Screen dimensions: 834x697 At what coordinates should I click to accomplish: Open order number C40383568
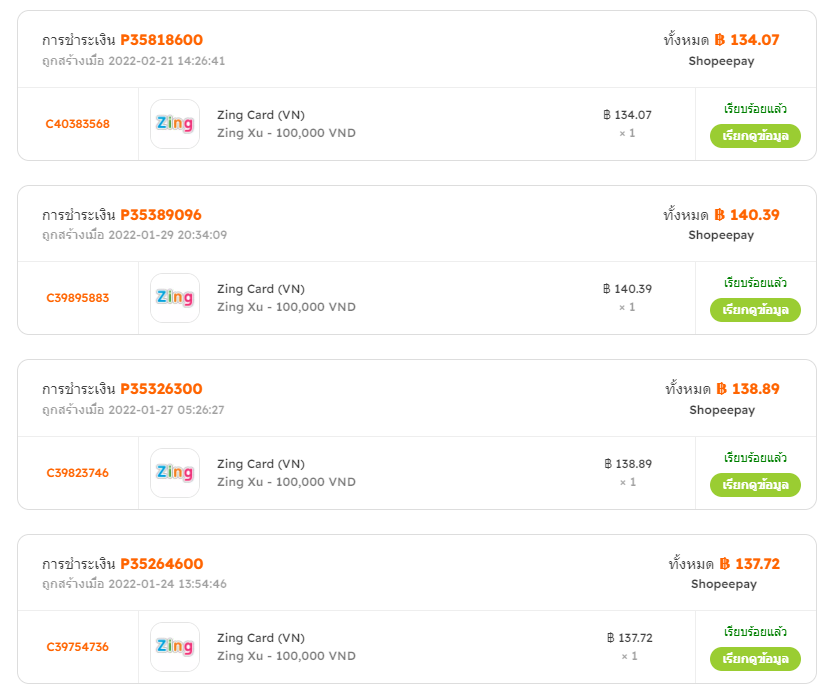click(78, 124)
